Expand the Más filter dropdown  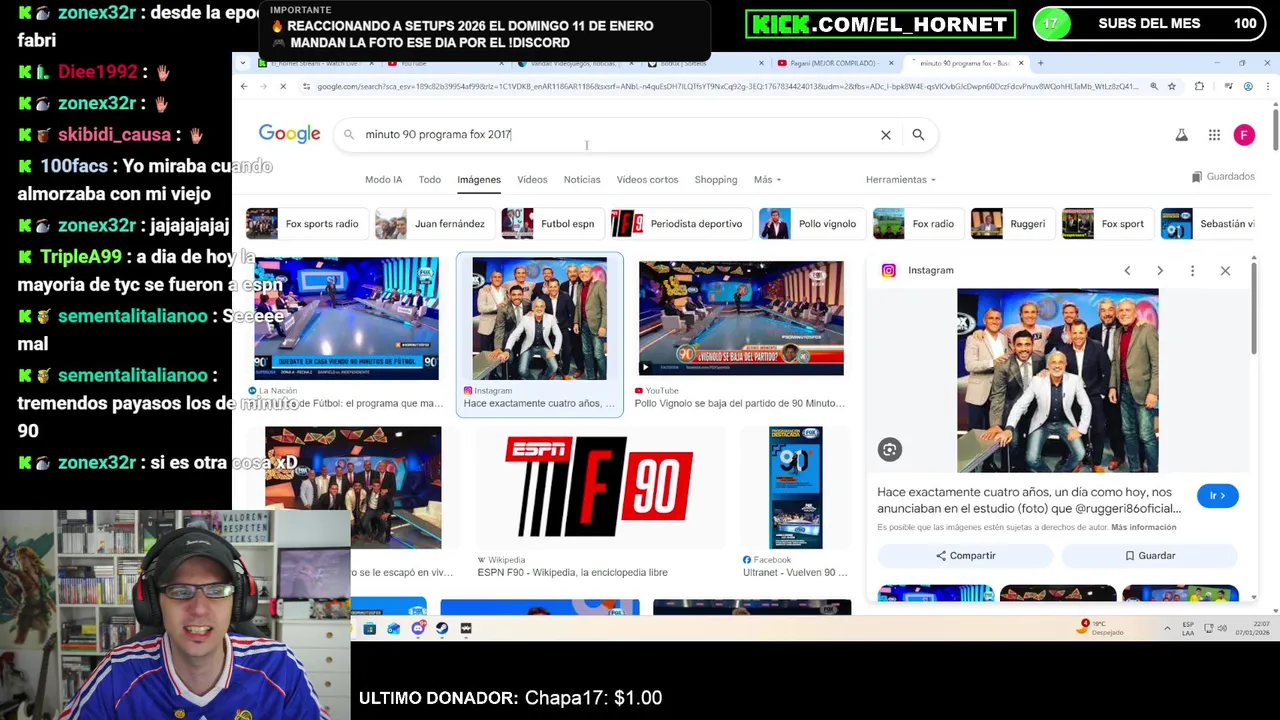coord(767,180)
